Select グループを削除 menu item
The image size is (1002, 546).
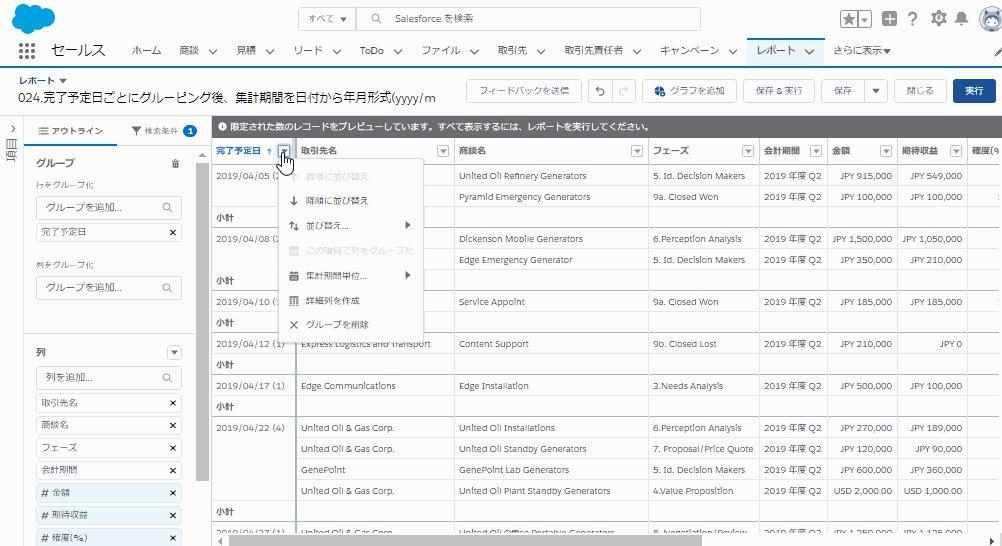[351, 325]
